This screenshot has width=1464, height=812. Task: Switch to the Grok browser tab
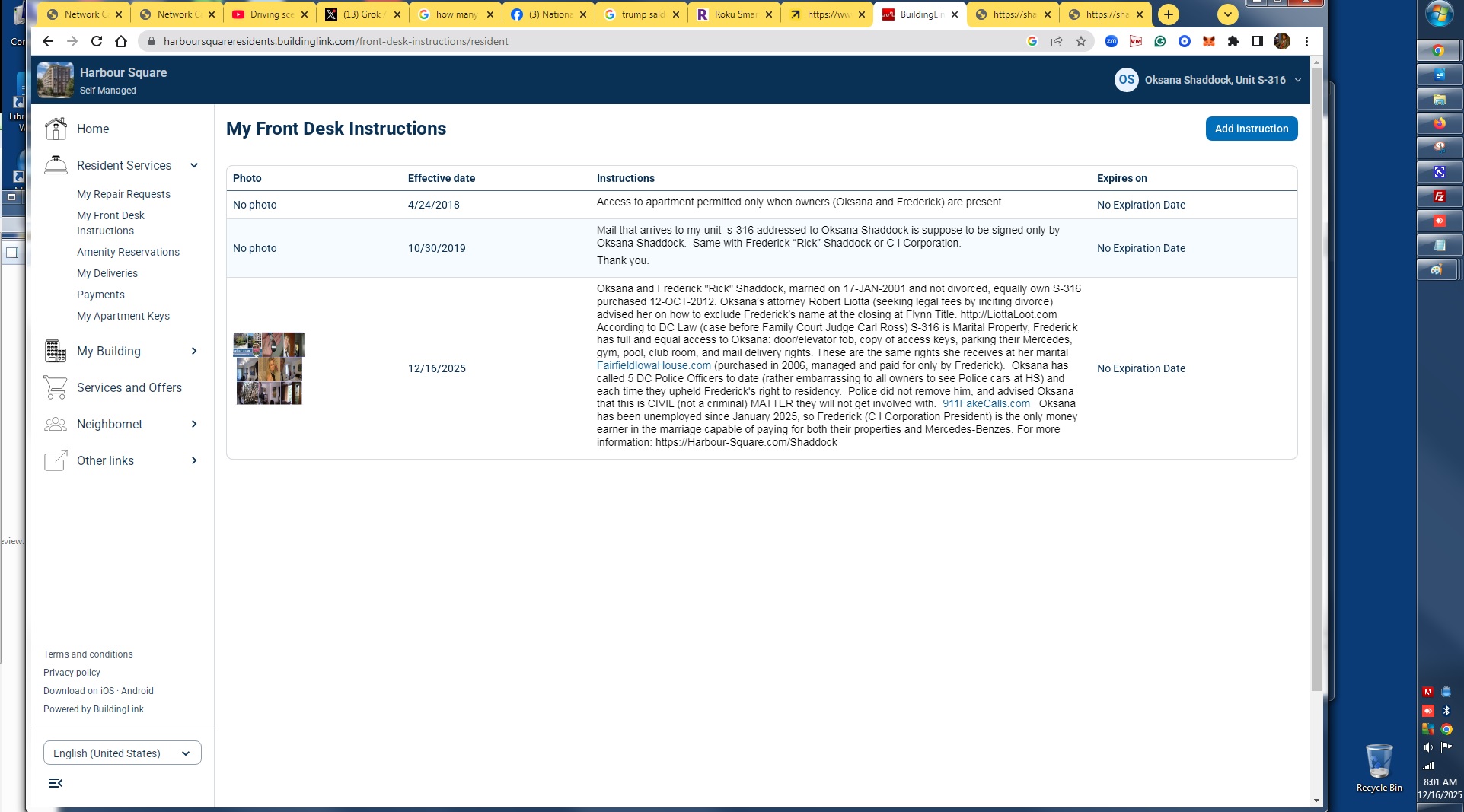coord(362,14)
